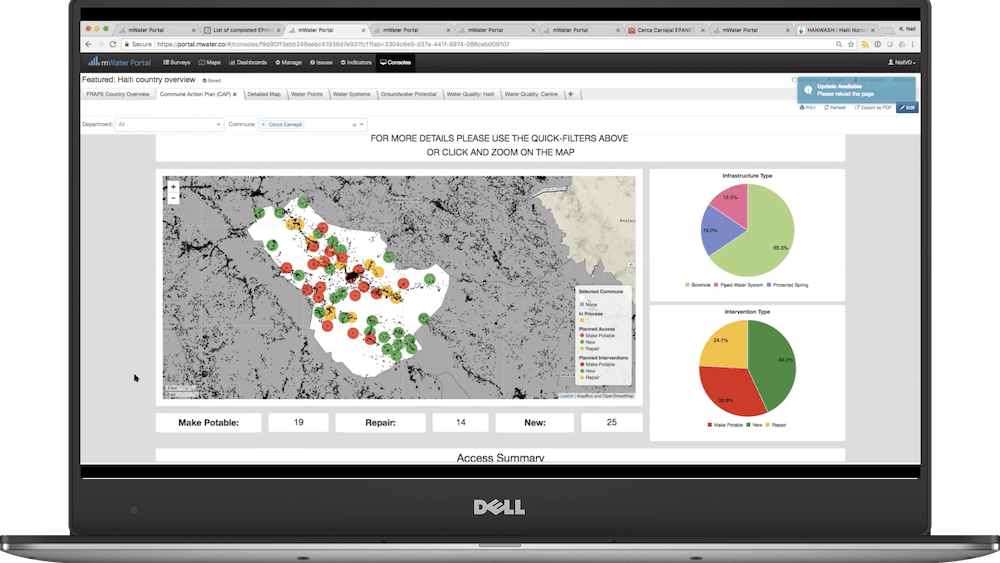Screen dimensions: 1000x563
Task: Switch to List of completed EPANET browser tab
Action: pos(242,30)
